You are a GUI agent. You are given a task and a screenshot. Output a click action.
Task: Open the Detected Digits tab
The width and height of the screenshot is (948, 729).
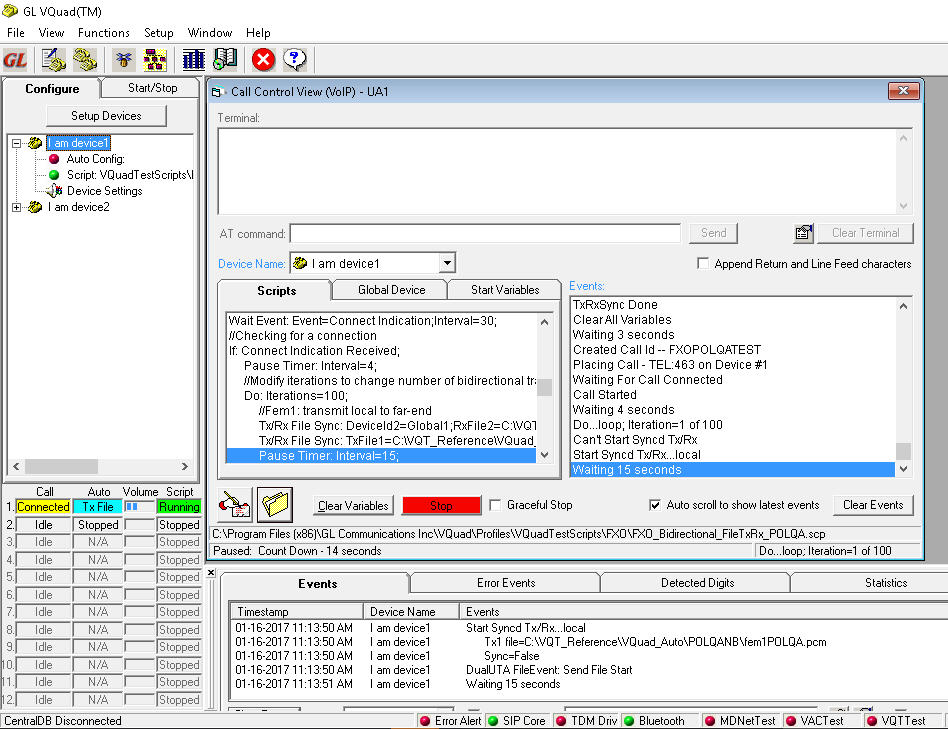point(697,583)
